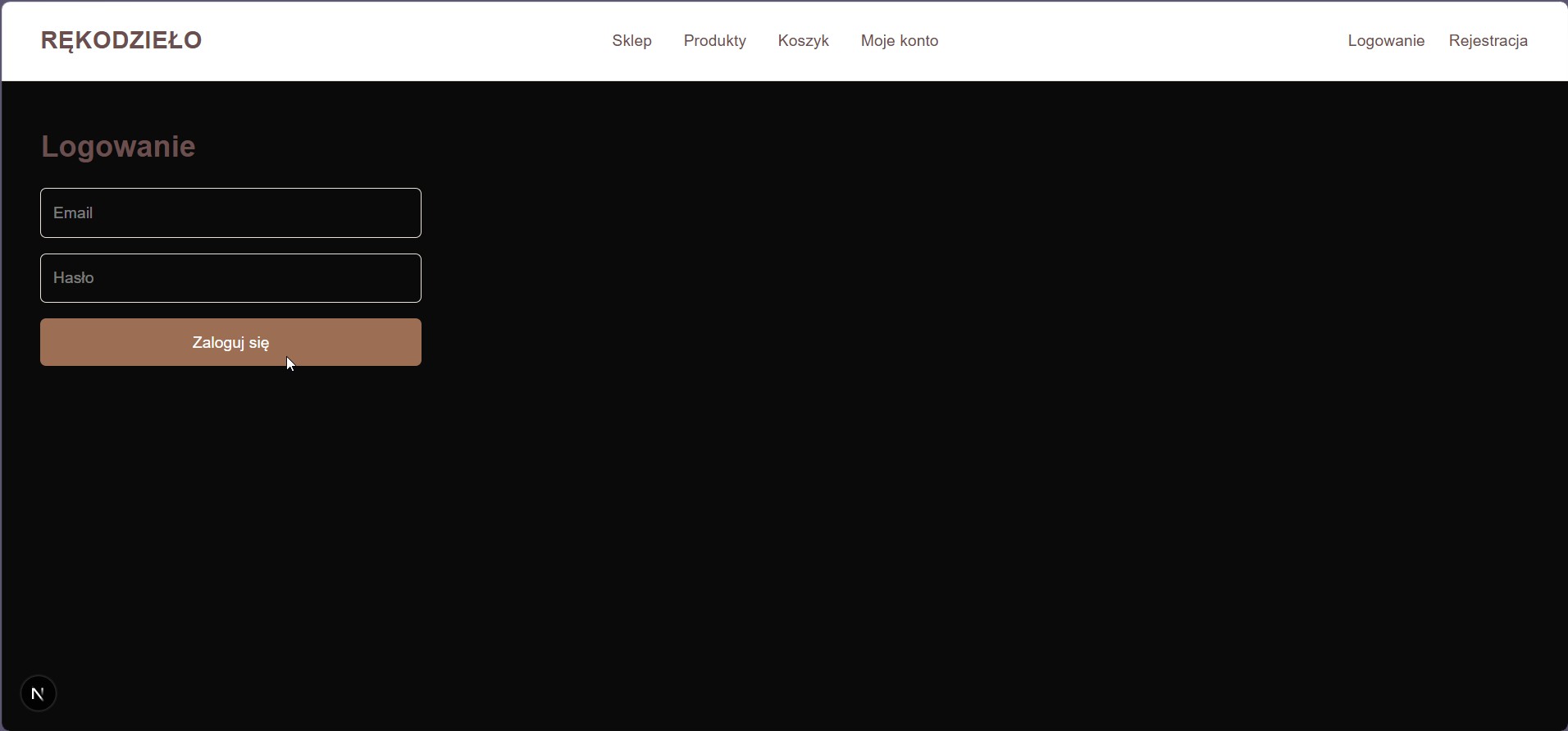The height and width of the screenshot is (731, 1568).
Task: Go to the Rejestracja sign-up page
Action: pyautogui.click(x=1488, y=41)
